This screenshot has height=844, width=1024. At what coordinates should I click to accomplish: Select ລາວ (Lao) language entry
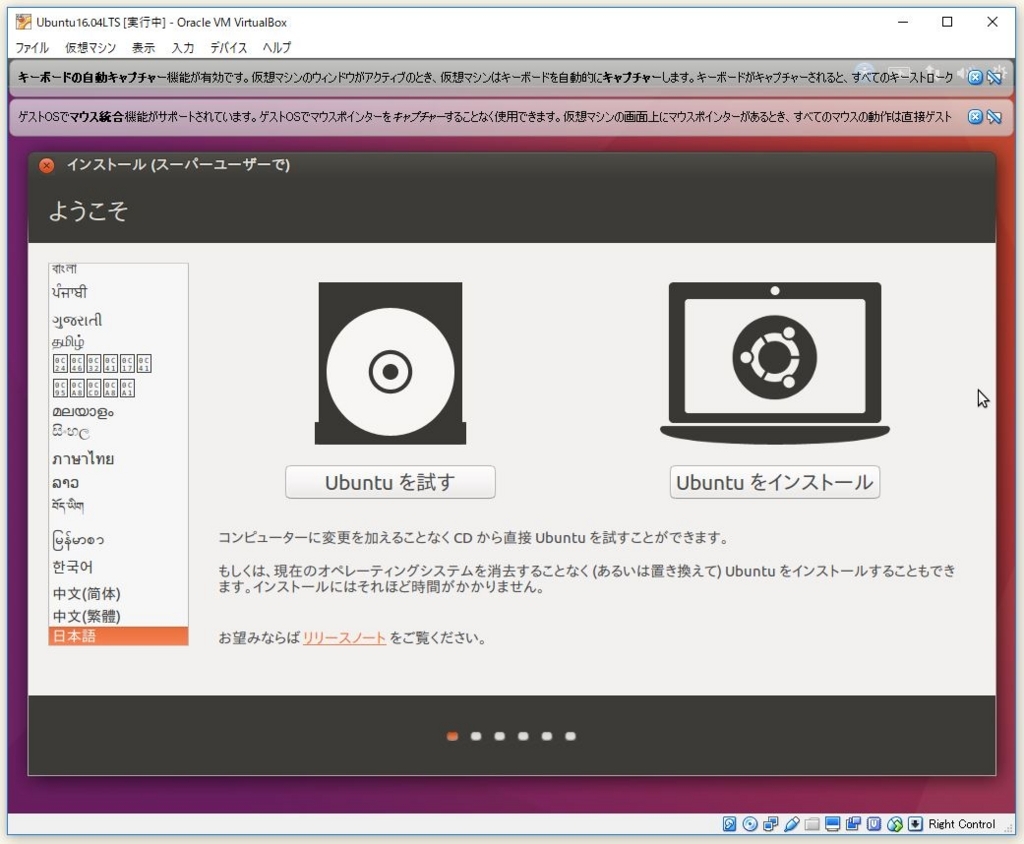[x=65, y=483]
